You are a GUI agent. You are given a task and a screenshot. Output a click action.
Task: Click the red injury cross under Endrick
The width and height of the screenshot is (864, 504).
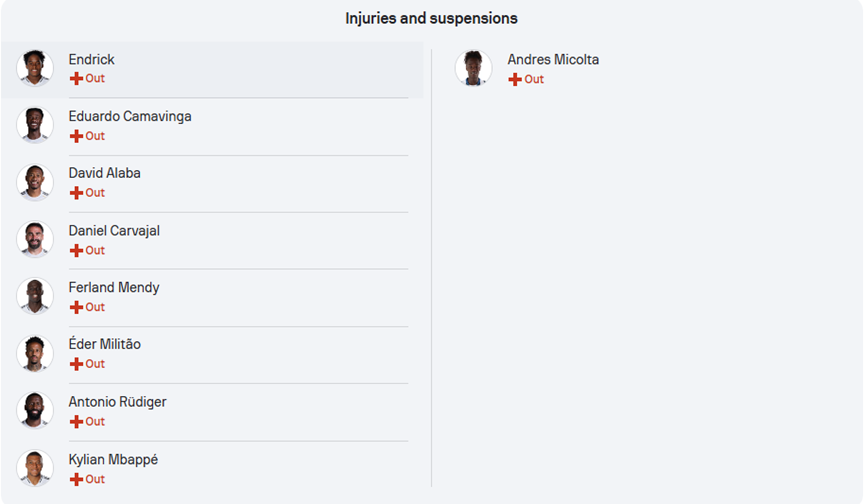click(76, 78)
